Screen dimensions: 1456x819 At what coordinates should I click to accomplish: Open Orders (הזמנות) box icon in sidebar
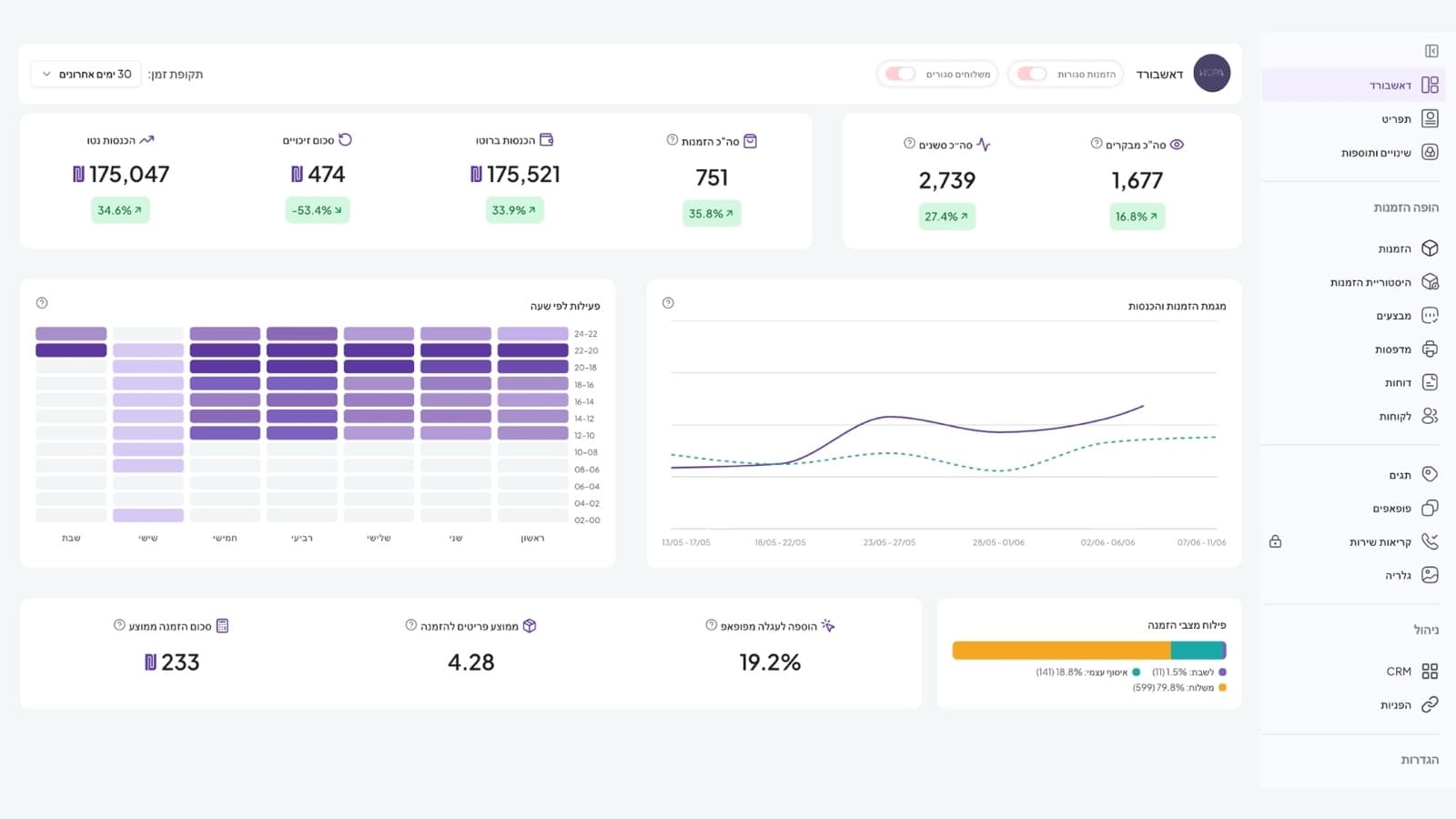tap(1430, 248)
